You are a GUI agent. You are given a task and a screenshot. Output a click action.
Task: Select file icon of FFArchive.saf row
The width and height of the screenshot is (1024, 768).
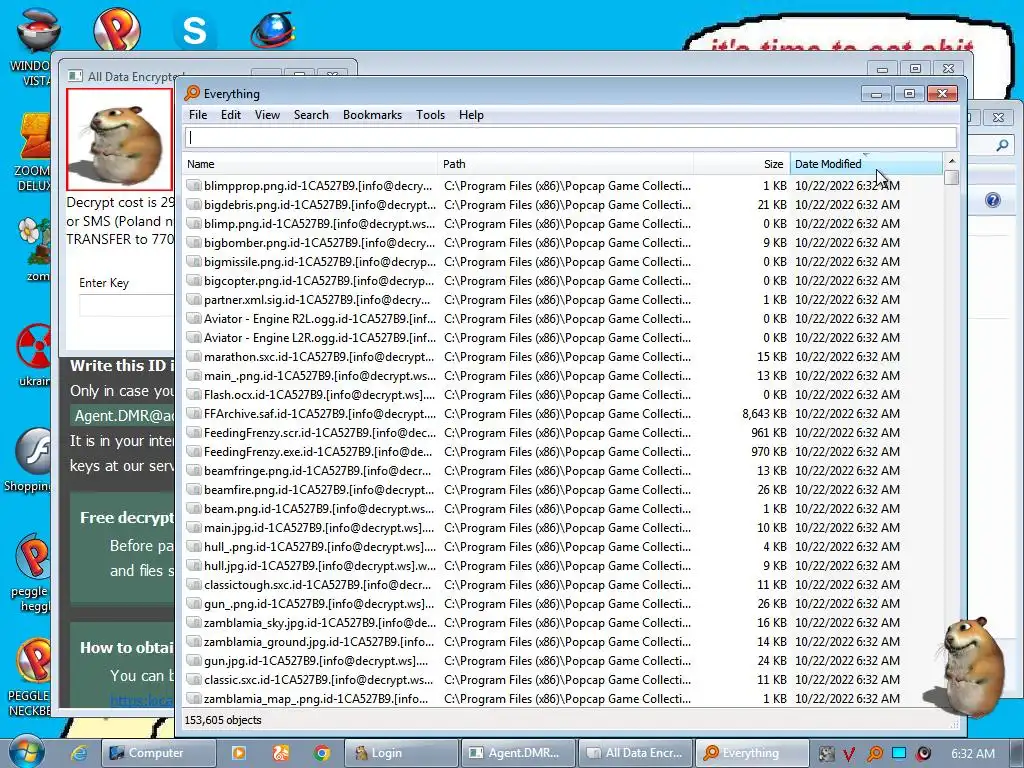tap(193, 413)
